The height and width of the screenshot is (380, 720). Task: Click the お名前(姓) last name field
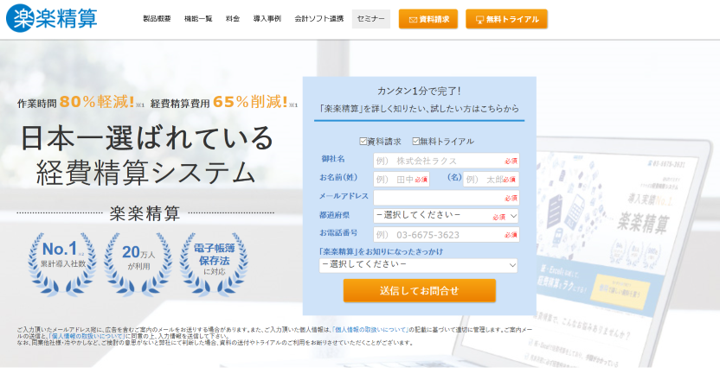401,179
